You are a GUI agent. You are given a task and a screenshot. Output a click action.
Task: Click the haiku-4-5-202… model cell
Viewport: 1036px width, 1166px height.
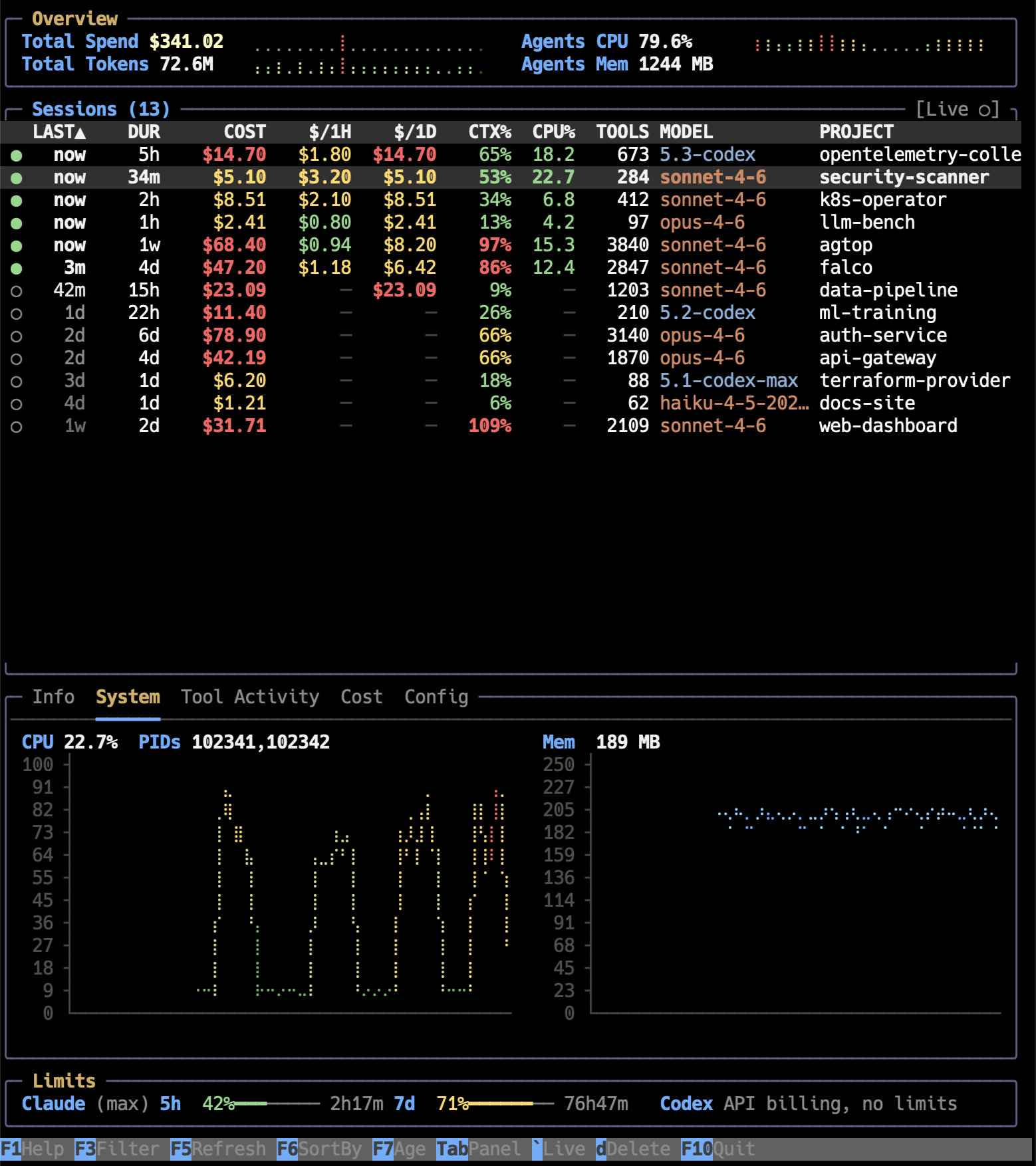pyautogui.click(x=734, y=404)
